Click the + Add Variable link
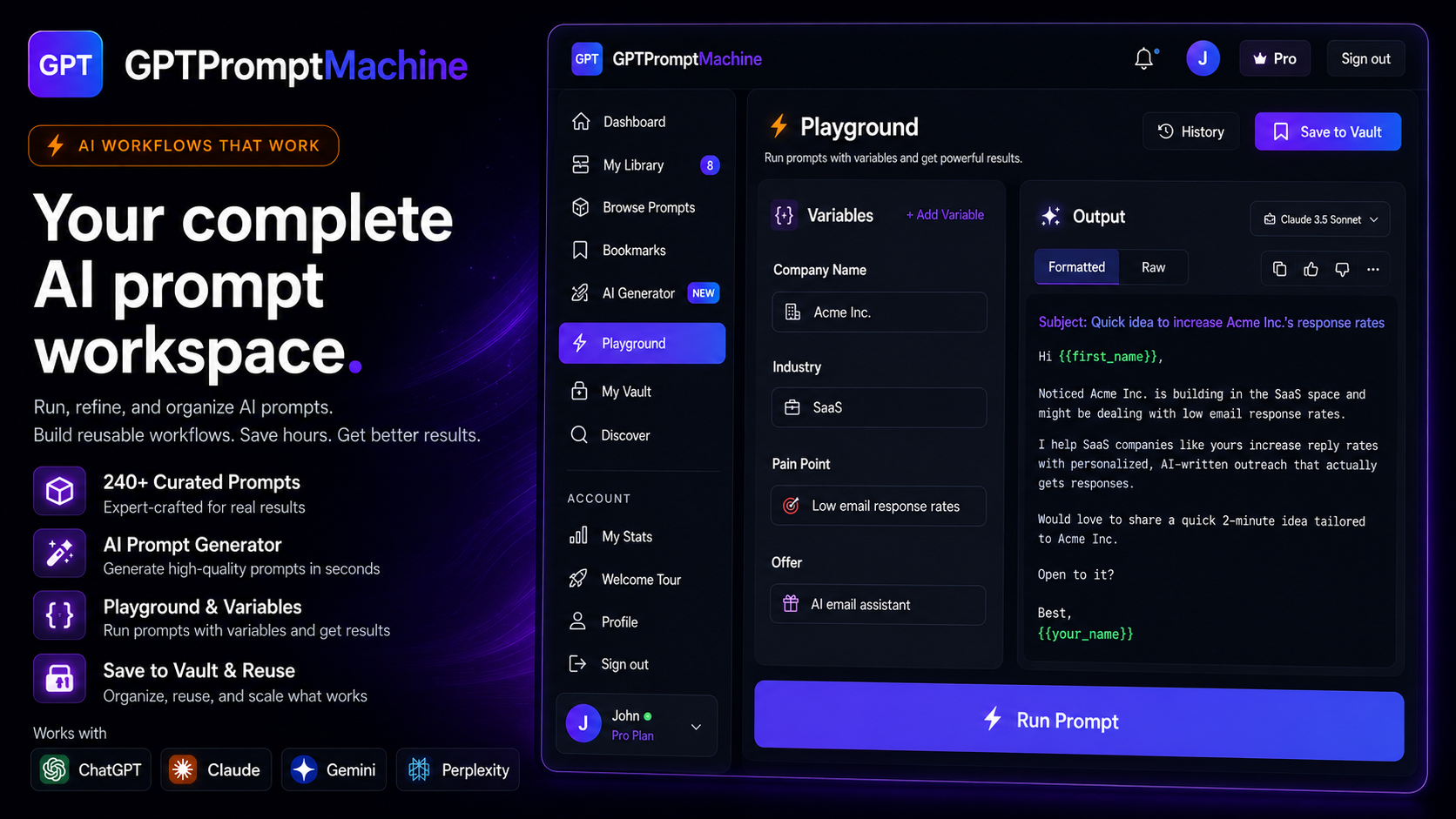The width and height of the screenshot is (1456, 819). (x=945, y=215)
